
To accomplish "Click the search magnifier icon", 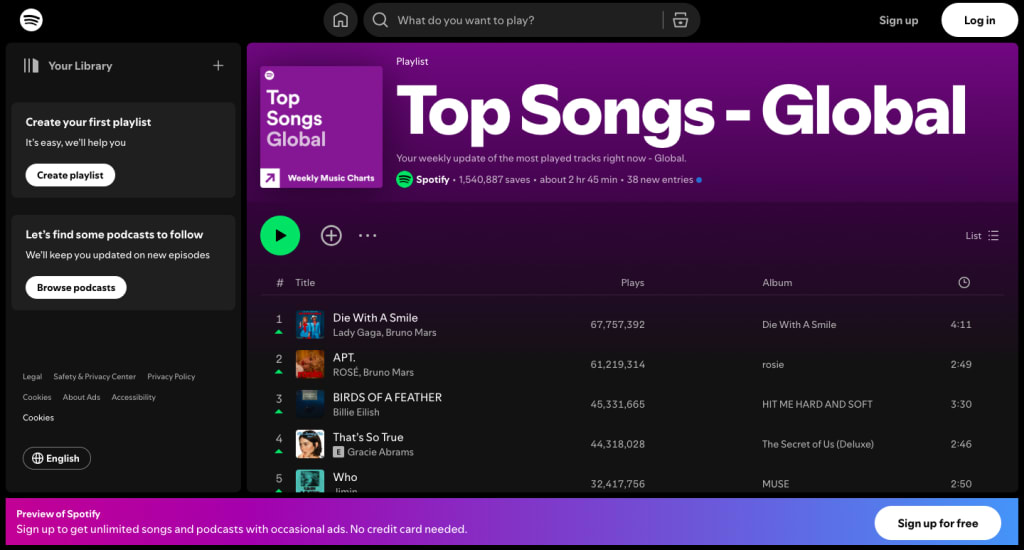I will pyautogui.click(x=380, y=20).
